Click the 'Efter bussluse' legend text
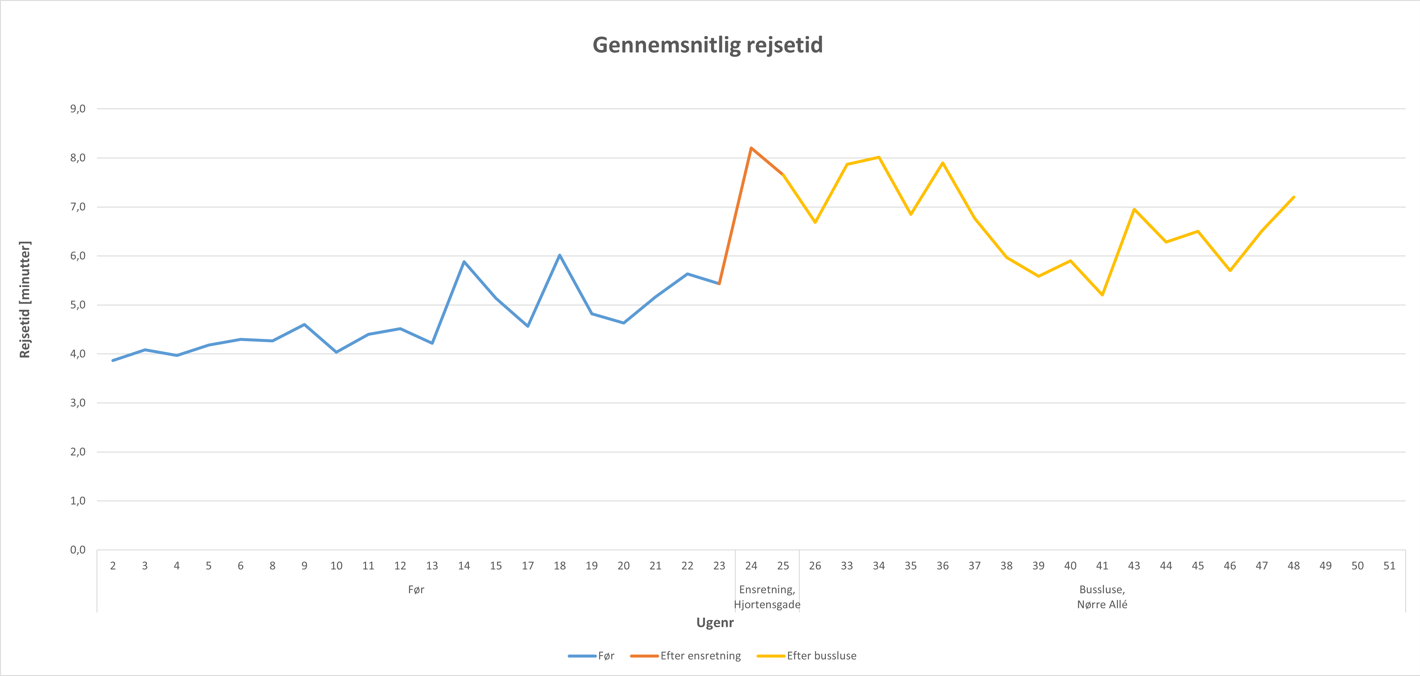1420x676 pixels. coord(821,656)
